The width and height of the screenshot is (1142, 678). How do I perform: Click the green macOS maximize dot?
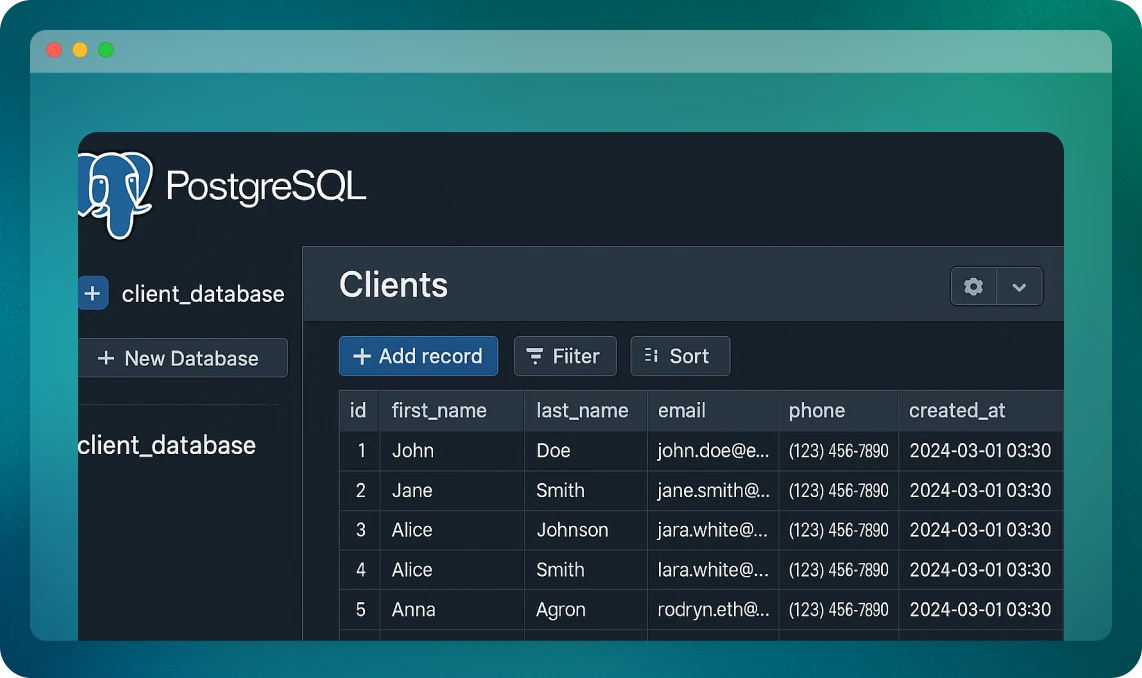(x=106, y=50)
